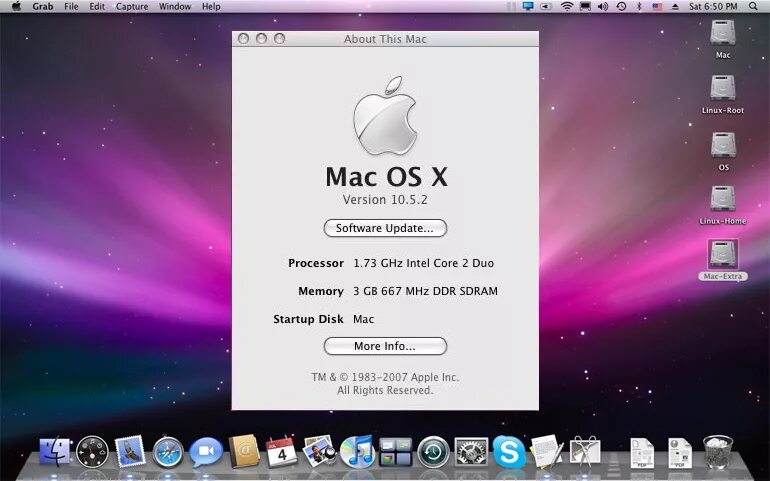770x481 pixels.
Task: Click the Wi-Fi status icon
Action: [567, 6]
